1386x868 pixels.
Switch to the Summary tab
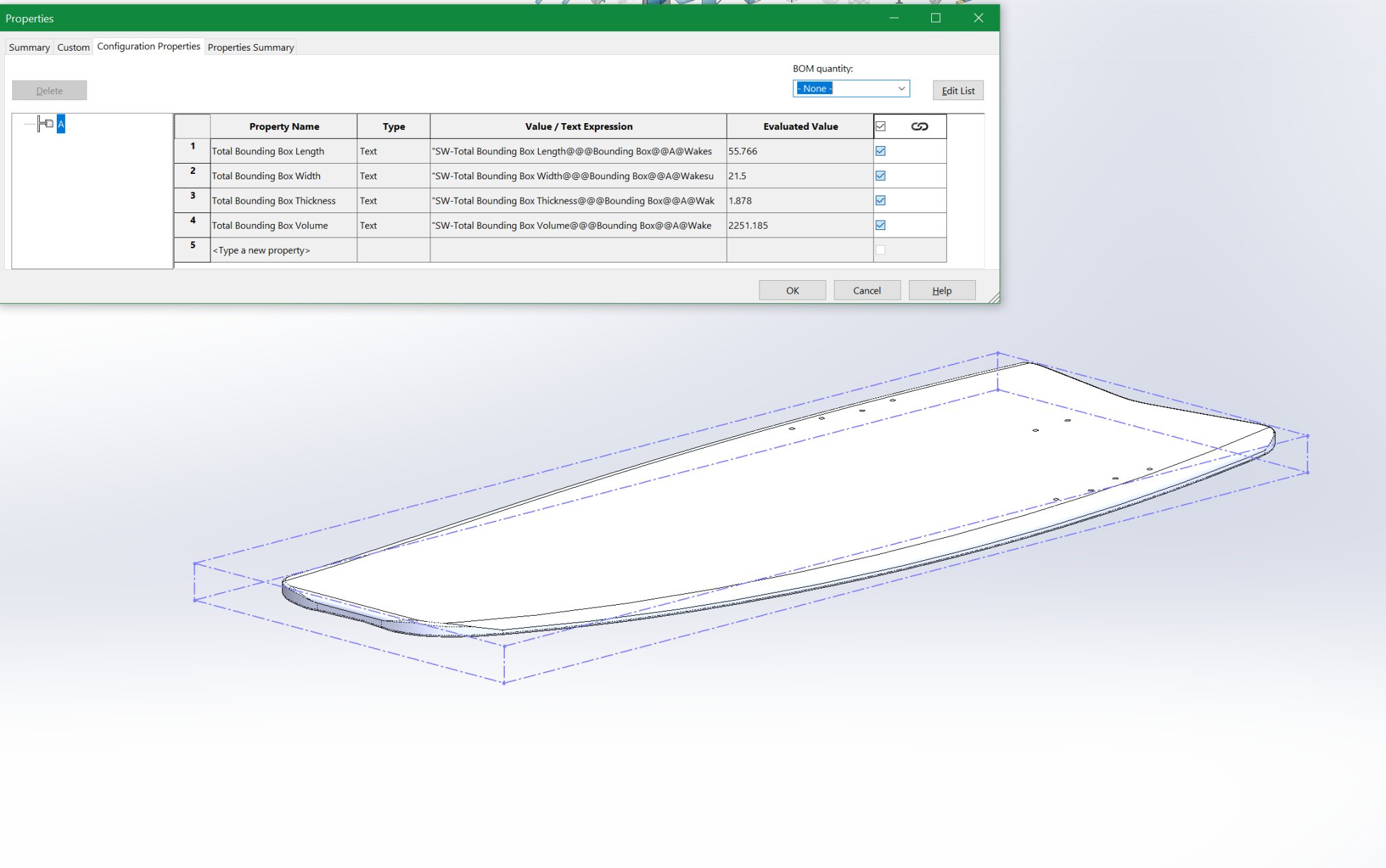click(x=29, y=47)
